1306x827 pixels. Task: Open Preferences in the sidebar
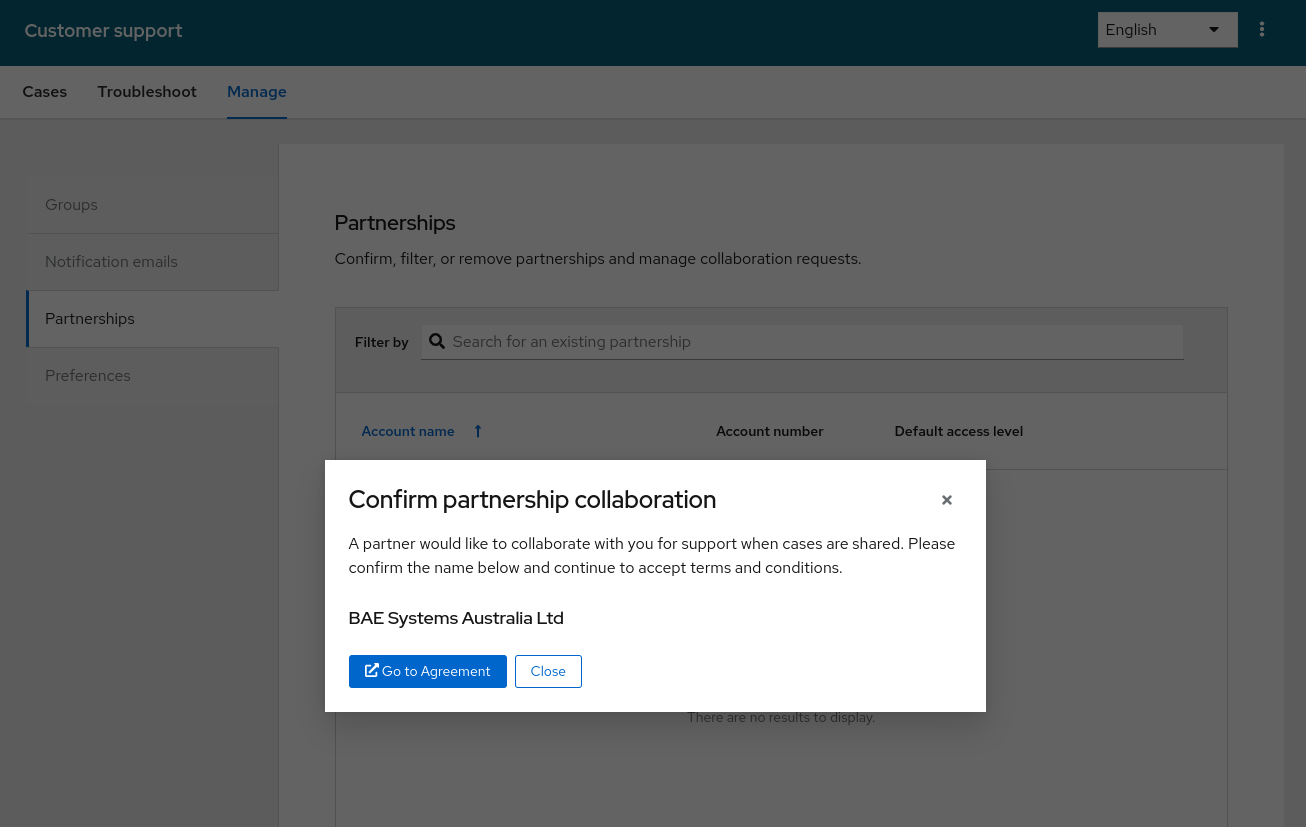(152, 376)
